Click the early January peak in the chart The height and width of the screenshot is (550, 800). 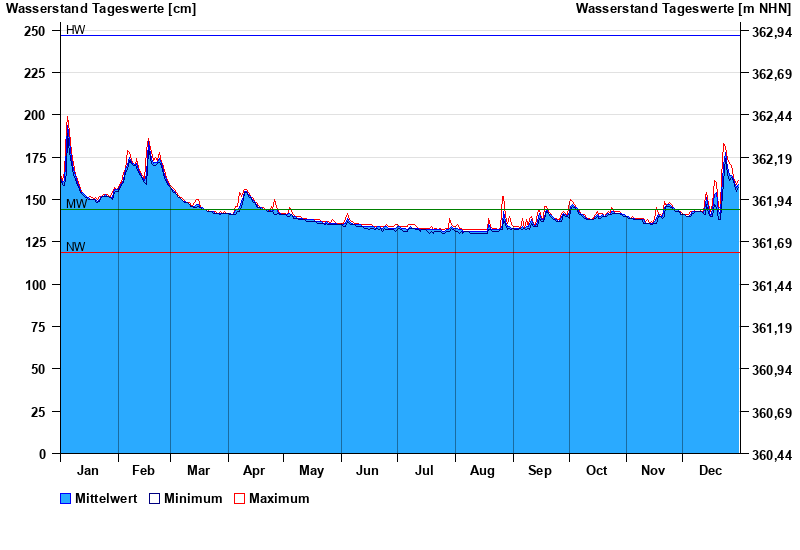pyautogui.click(x=68, y=120)
